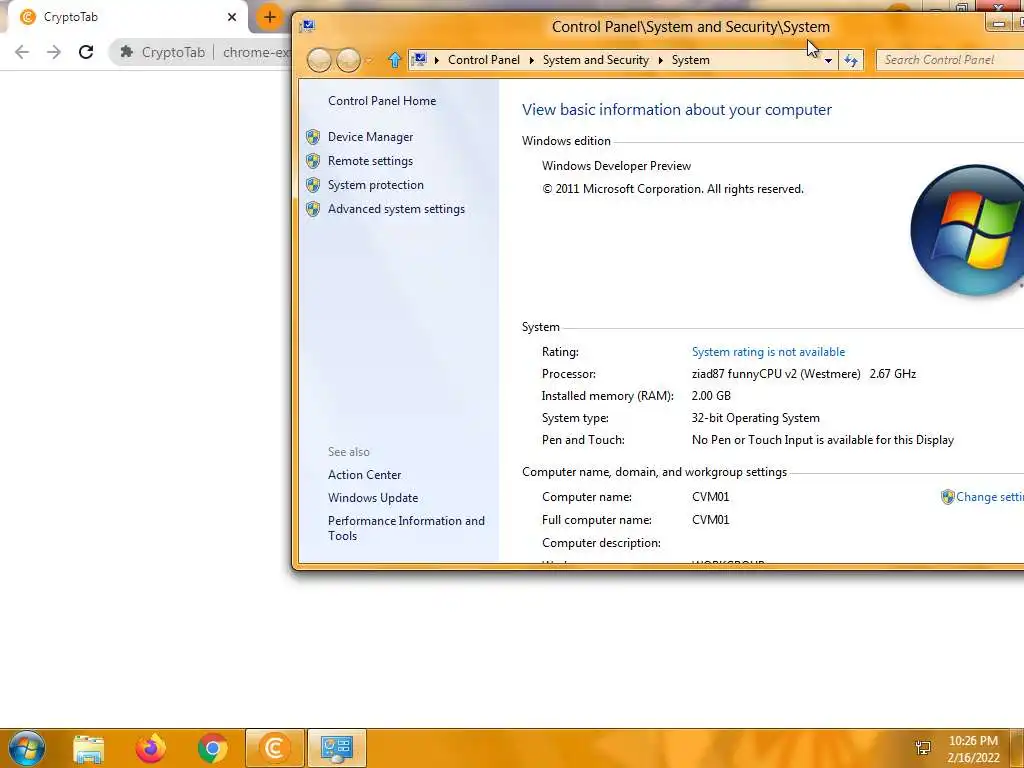Click 'System rating is not available' link
This screenshot has height=768, width=1024.
point(768,352)
